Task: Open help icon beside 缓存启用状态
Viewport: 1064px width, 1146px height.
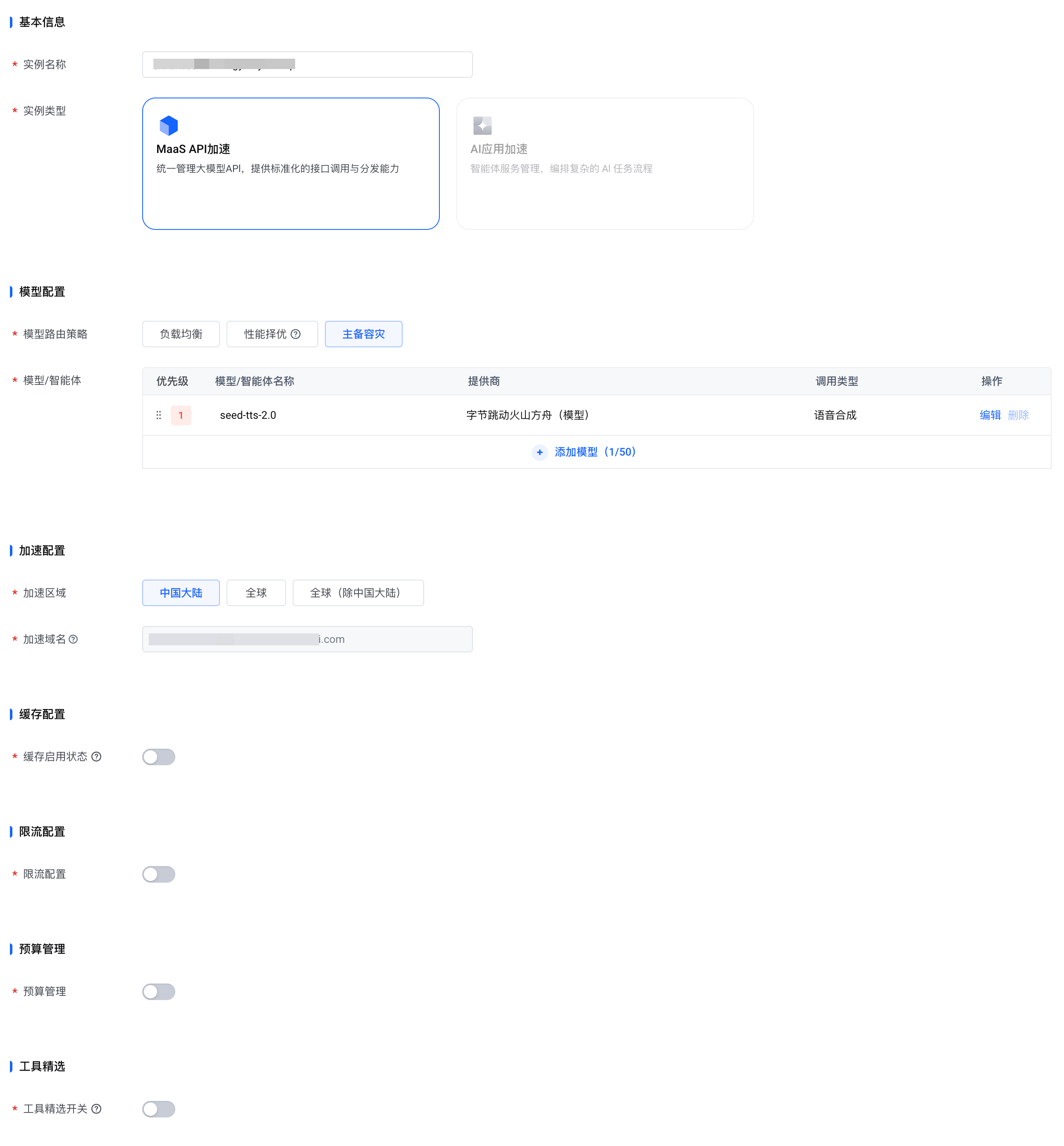Action: (97, 757)
